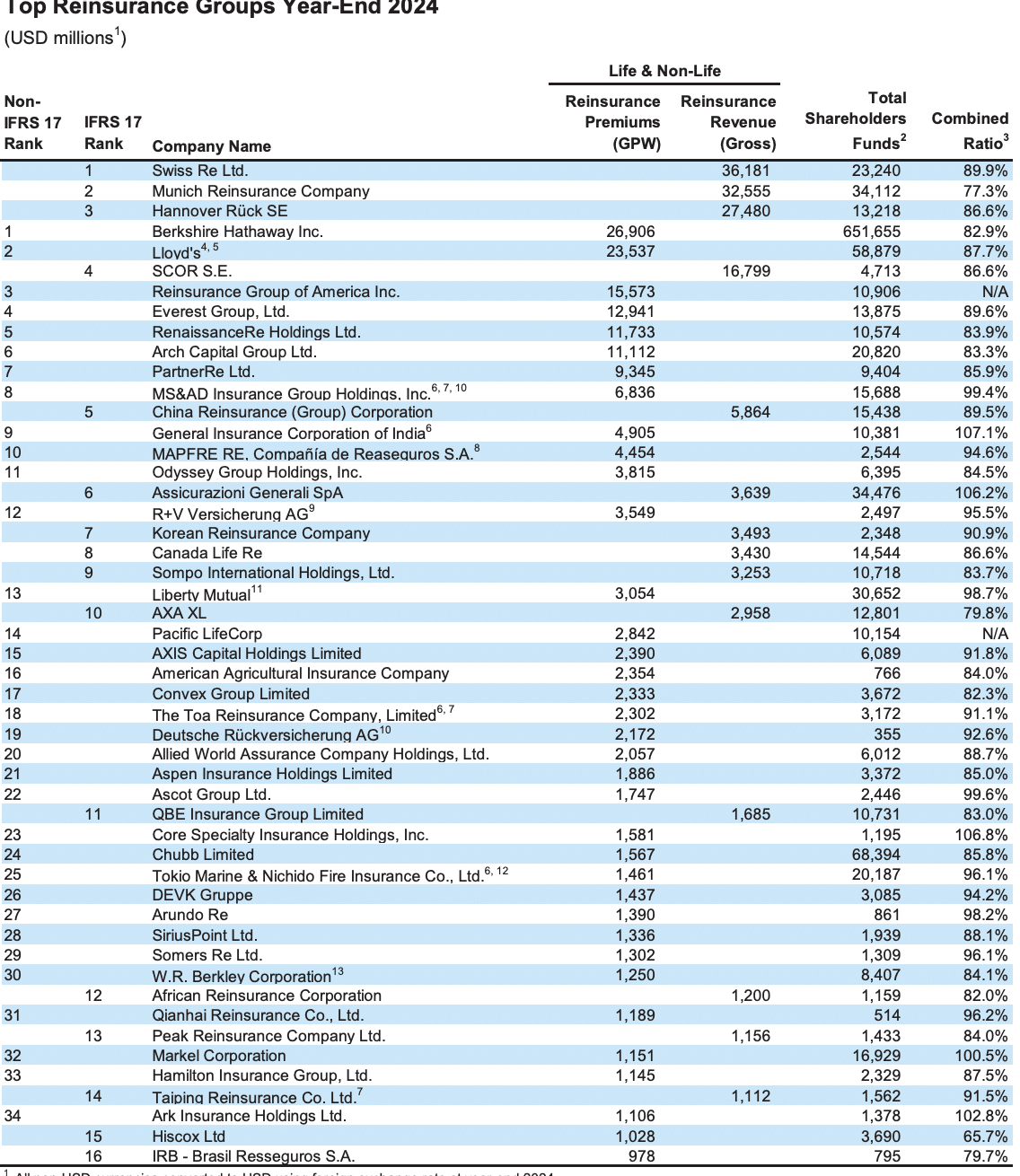Image resolution: width=1020 pixels, height=1176 pixels.
Task: Click SCOR S.E. company name
Action: pyautogui.click(x=192, y=271)
